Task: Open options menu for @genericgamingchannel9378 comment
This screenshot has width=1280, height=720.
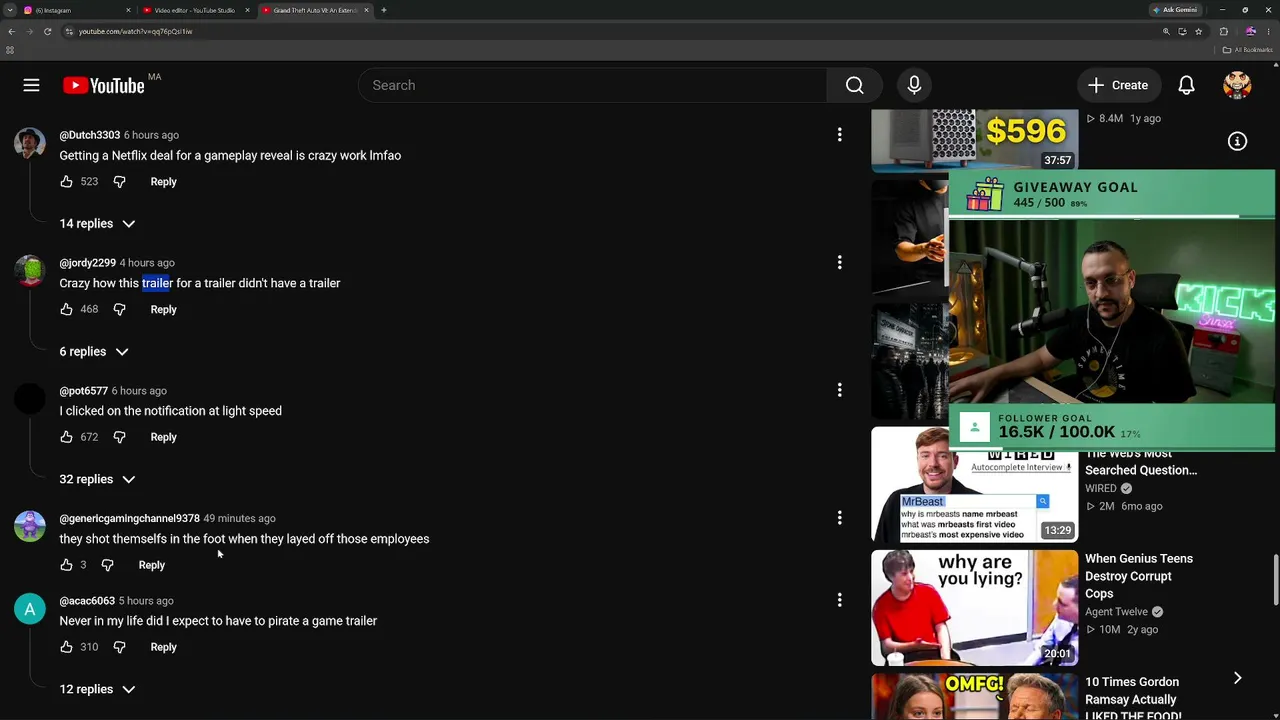Action: pyautogui.click(x=840, y=518)
